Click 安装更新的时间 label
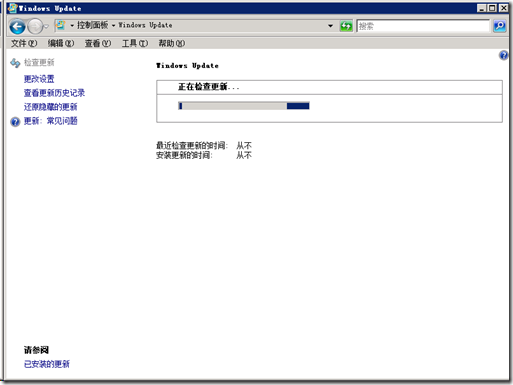513x385 pixels. pos(184,155)
